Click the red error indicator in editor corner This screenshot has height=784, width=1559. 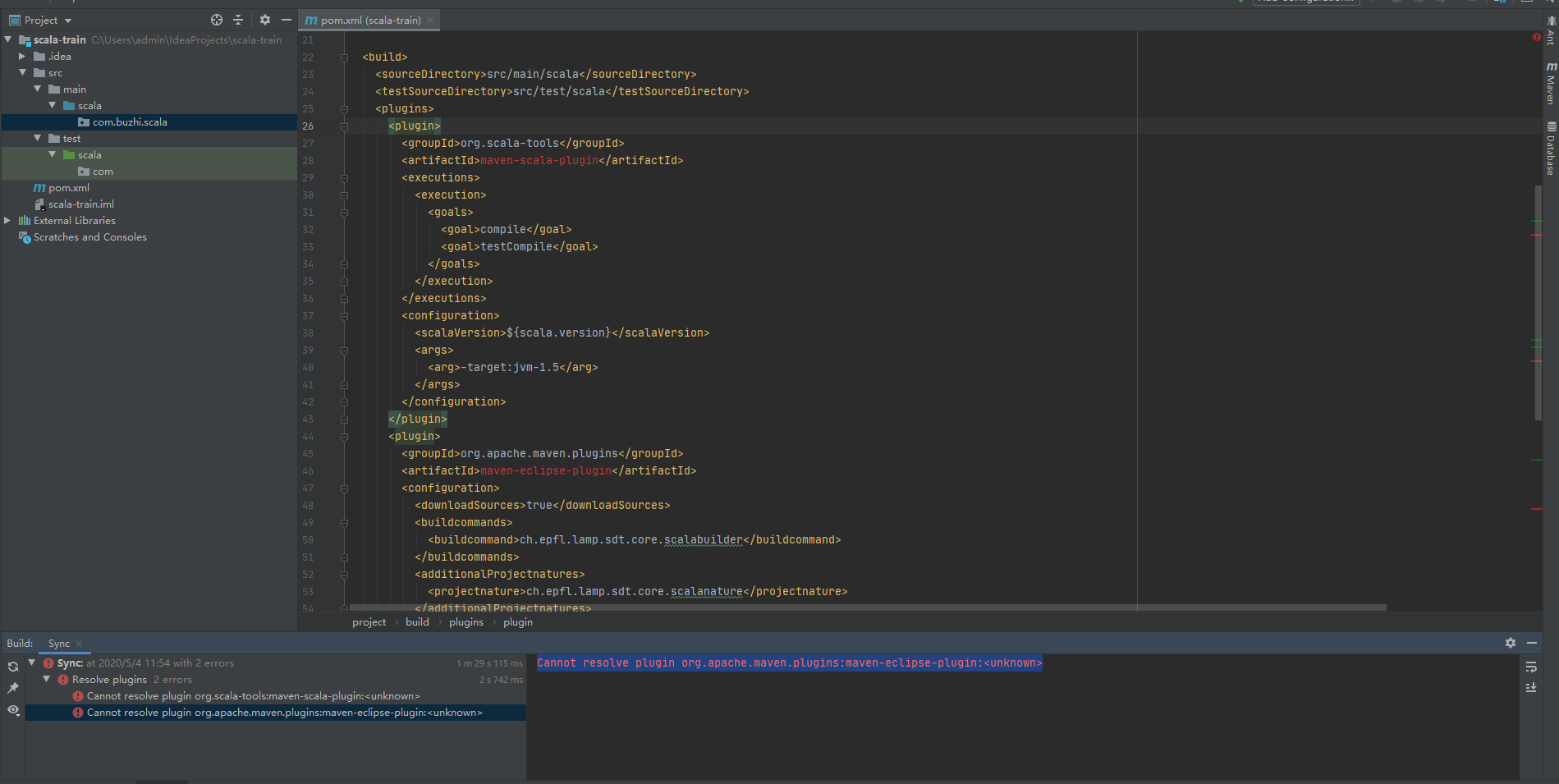coord(1536,37)
